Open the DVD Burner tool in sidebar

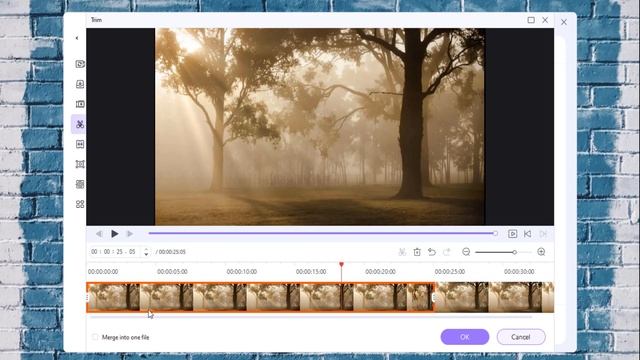click(x=80, y=184)
